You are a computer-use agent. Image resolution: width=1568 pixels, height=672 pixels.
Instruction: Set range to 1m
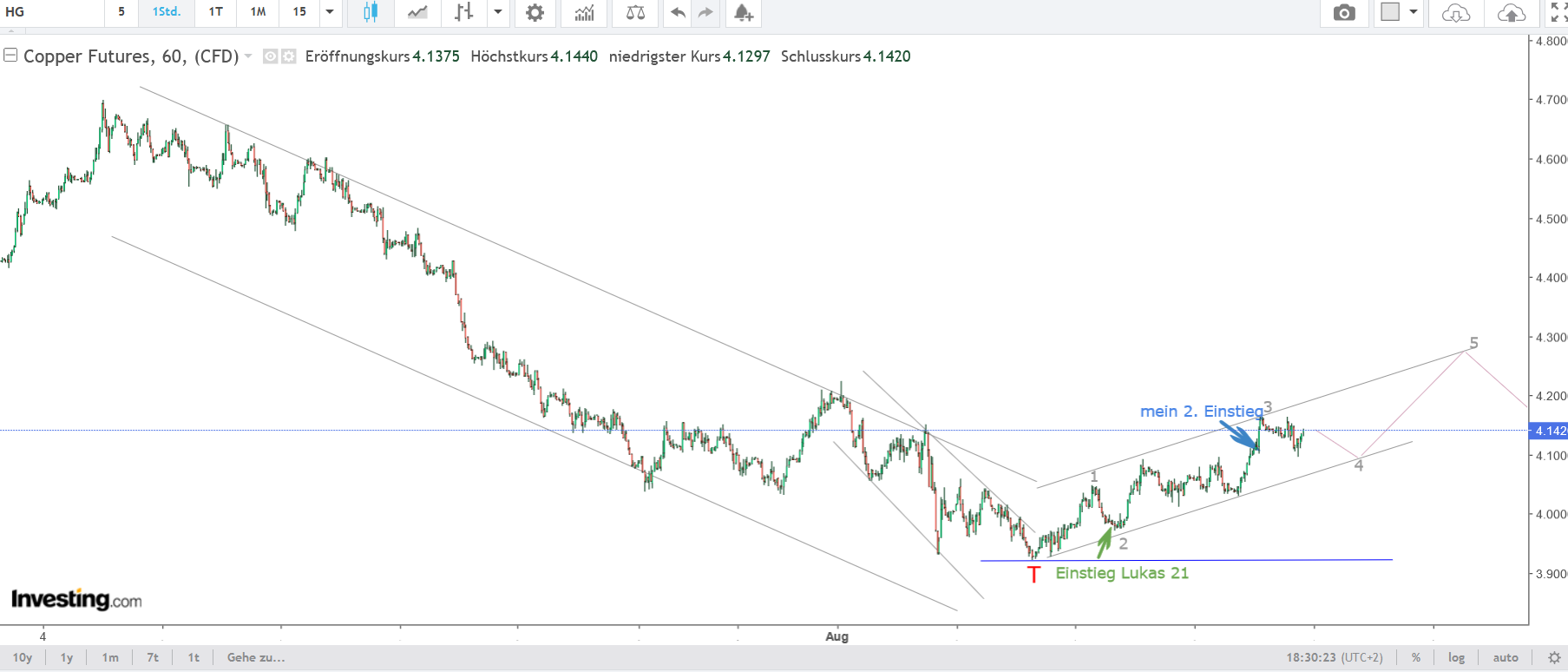click(x=110, y=657)
